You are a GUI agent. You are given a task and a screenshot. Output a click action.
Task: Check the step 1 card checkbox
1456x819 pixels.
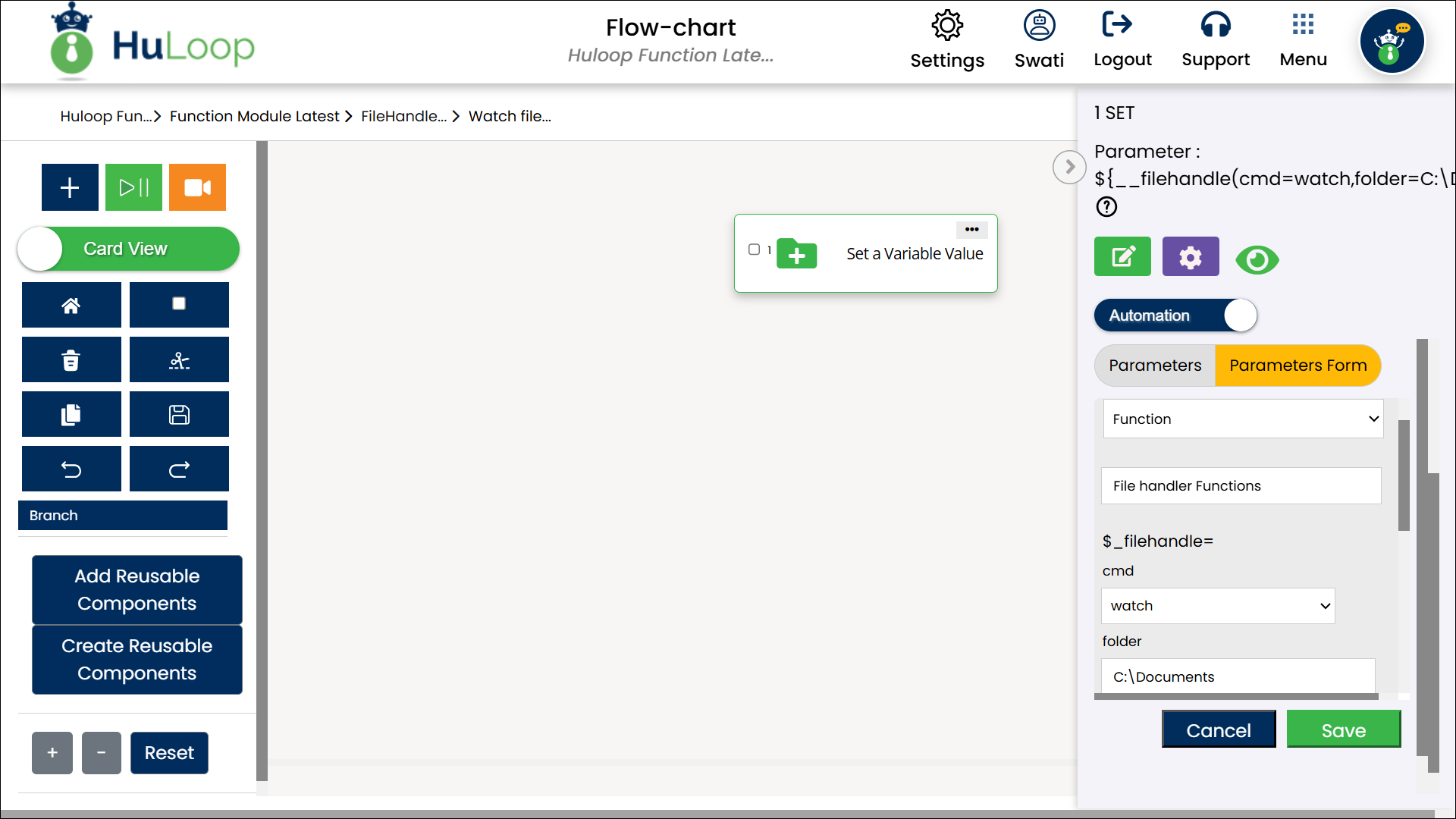click(x=754, y=249)
